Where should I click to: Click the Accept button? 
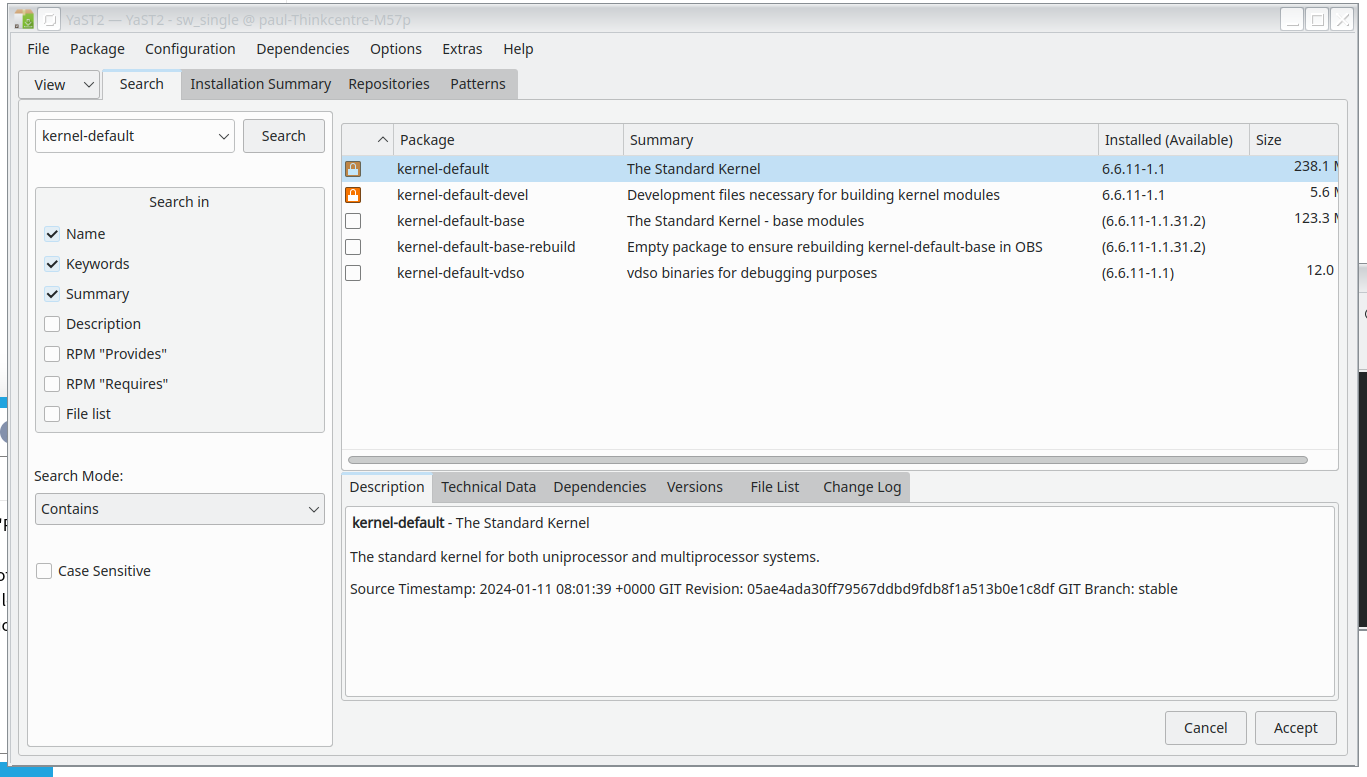click(x=1295, y=727)
